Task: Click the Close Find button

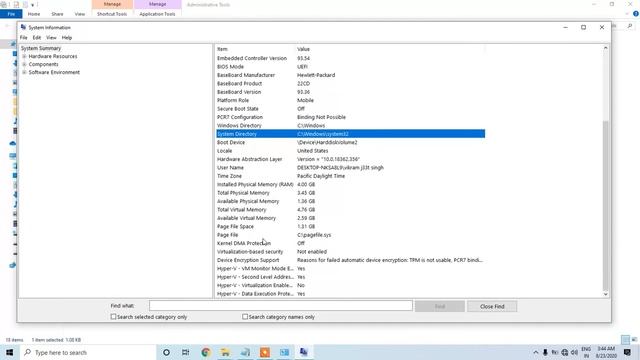Action: (492, 306)
